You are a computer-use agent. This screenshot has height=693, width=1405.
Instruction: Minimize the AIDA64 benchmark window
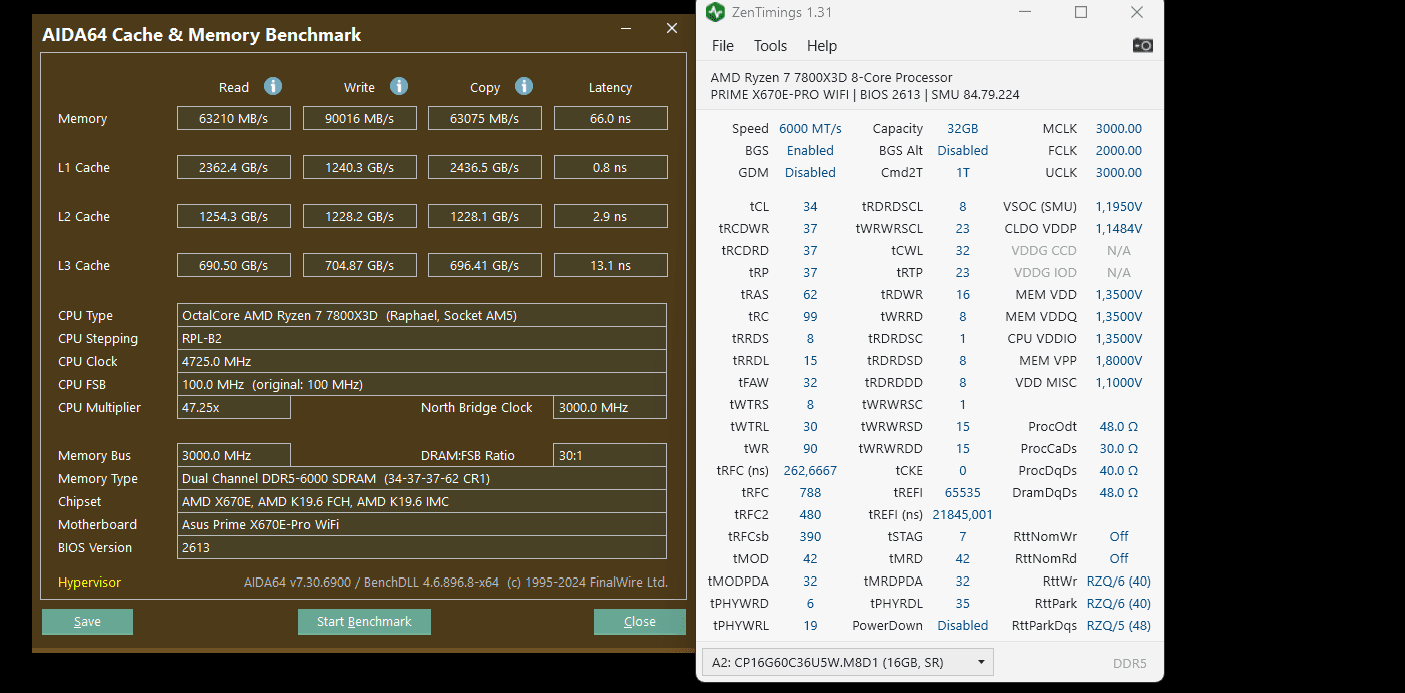tap(626, 29)
